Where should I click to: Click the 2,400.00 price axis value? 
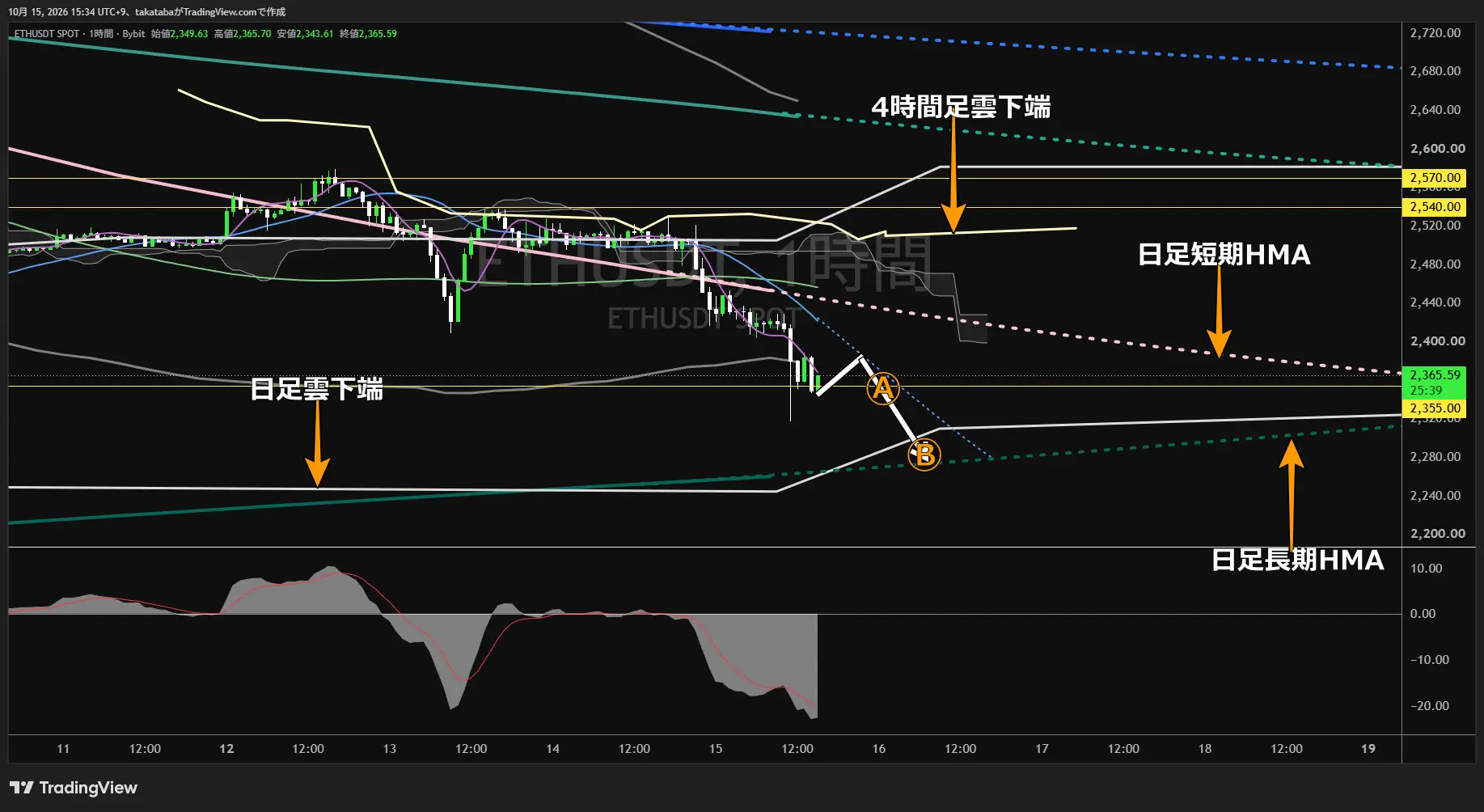pyautogui.click(x=1436, y=341)
